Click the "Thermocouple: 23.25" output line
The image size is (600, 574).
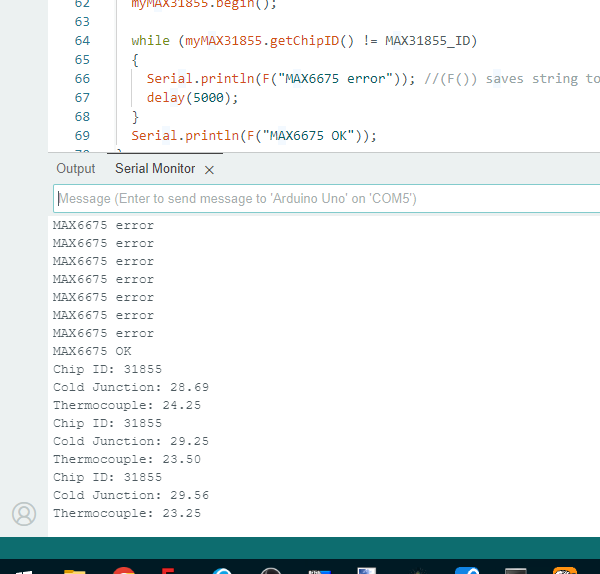(x=127, y=513)
